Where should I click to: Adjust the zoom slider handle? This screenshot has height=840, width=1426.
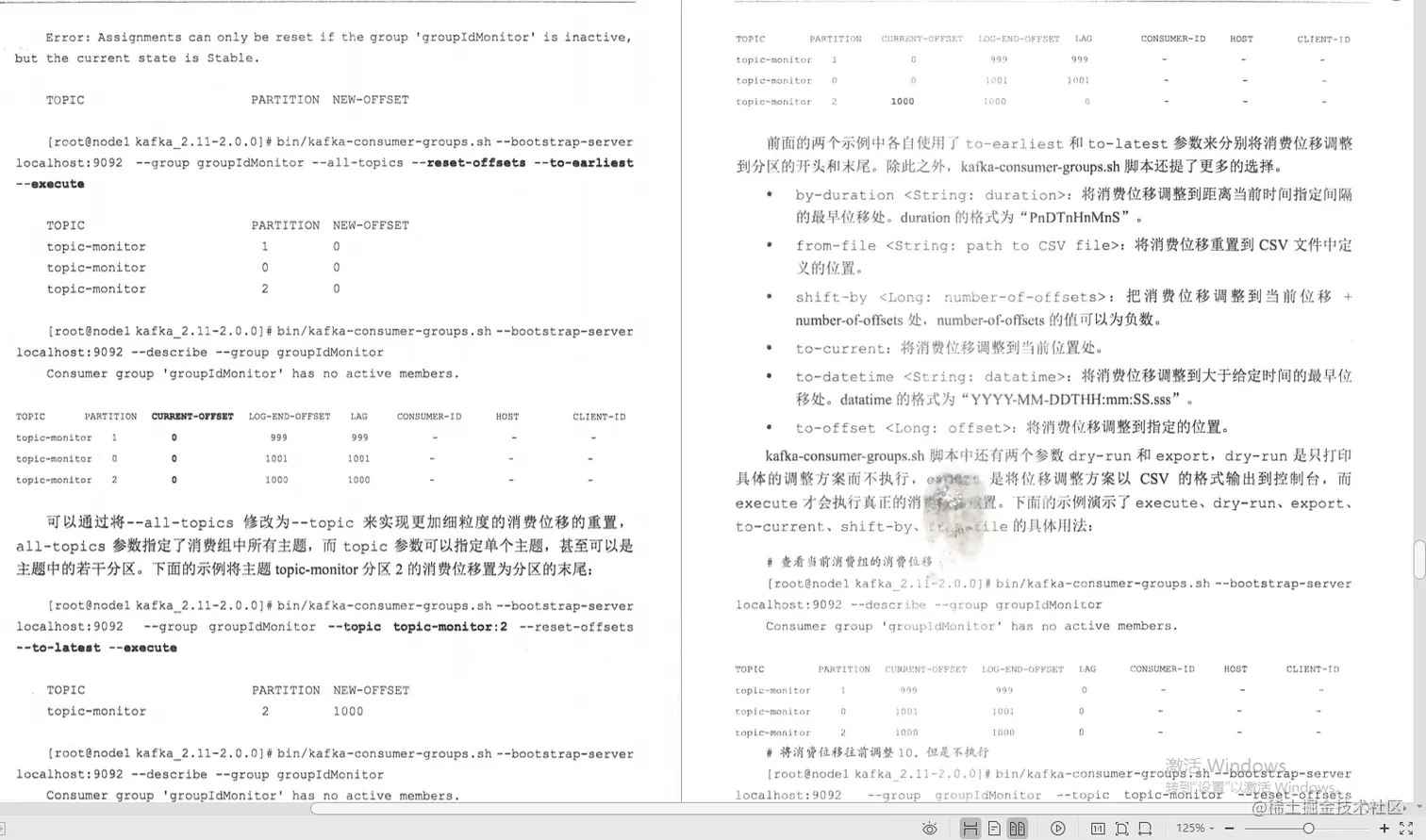[x=1310, y=828]
